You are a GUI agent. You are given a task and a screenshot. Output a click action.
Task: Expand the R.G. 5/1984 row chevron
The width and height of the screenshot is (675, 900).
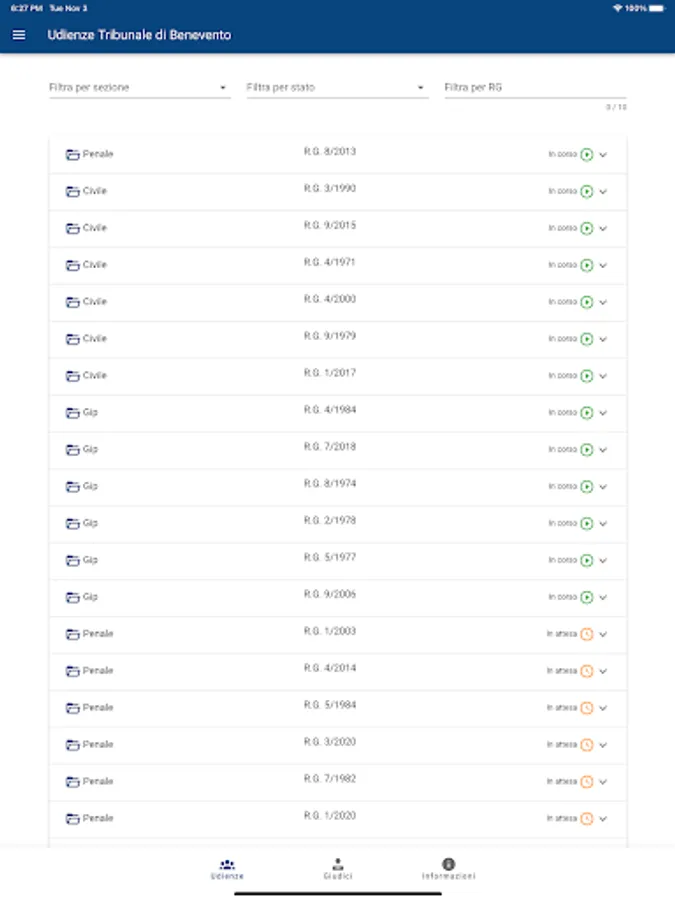[x=603, y=708]
